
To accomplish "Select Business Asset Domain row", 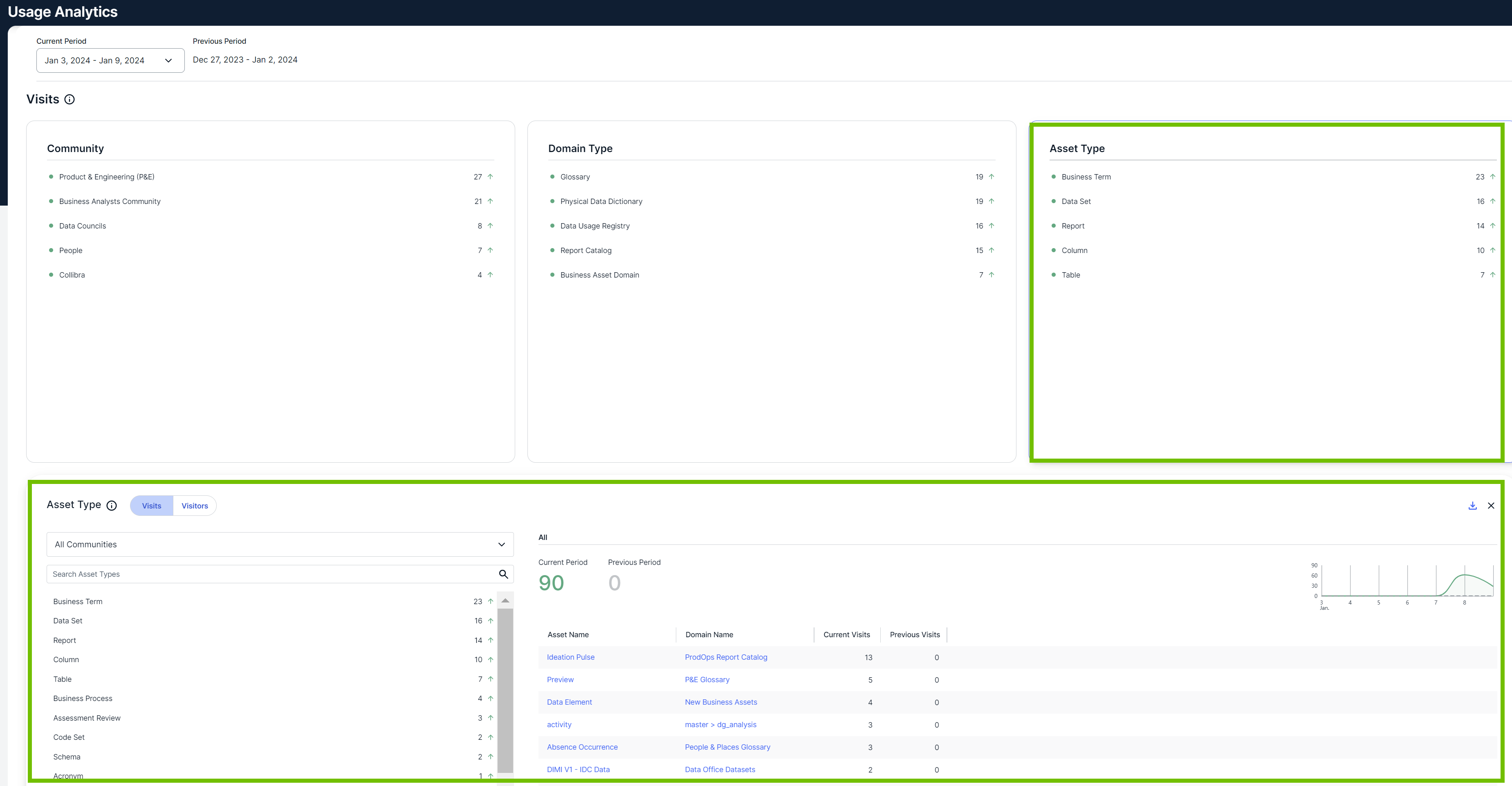I will click(x=772, y=275).
